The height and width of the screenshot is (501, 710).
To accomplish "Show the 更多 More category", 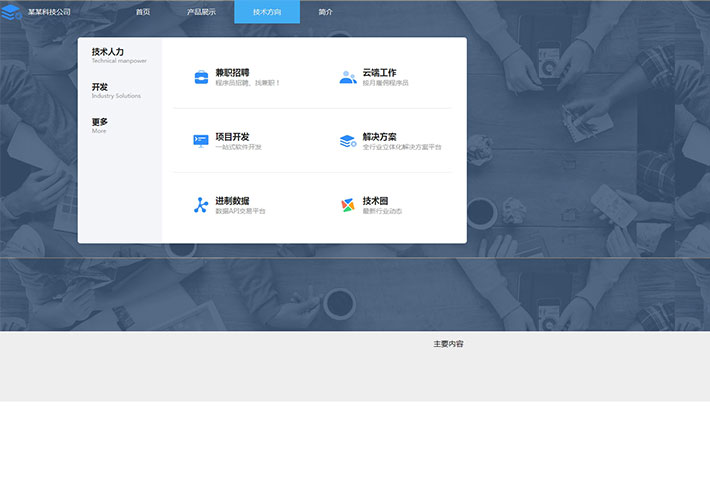I will pos(100,122).
